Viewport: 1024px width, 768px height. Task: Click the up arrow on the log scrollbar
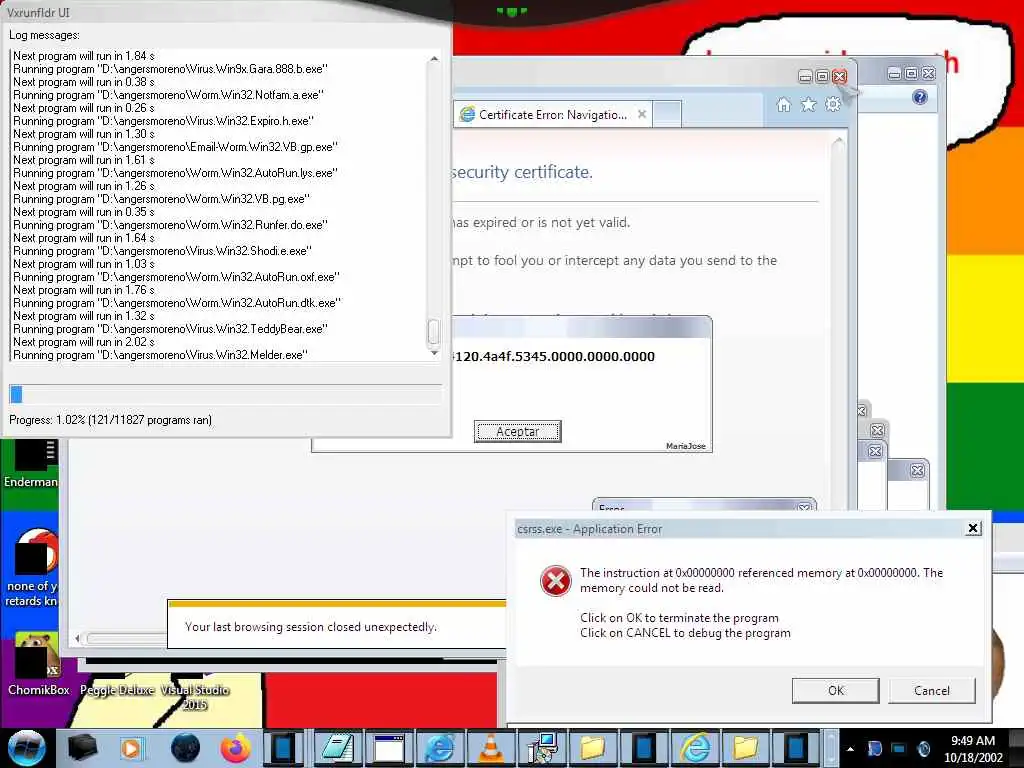[x=434, y=59]
